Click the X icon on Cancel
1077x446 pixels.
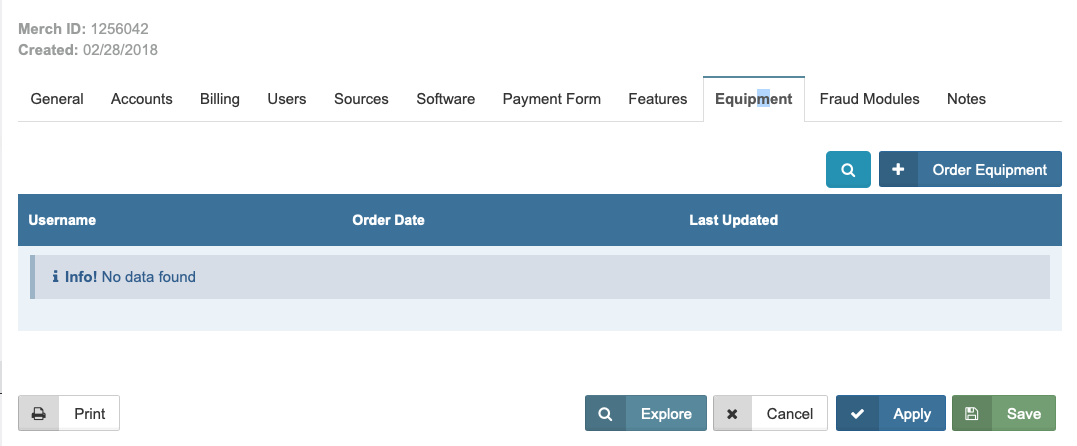click(x=733, y=414)
